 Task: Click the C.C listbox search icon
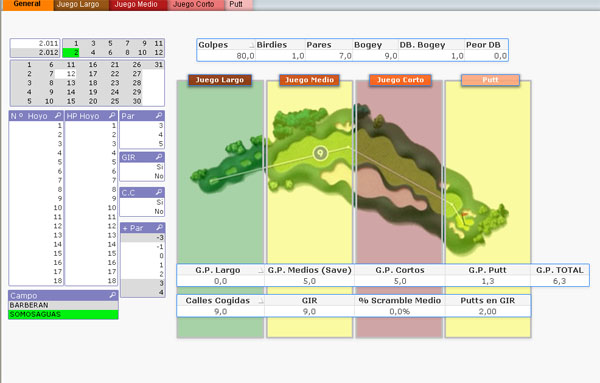tap(159, 192)
